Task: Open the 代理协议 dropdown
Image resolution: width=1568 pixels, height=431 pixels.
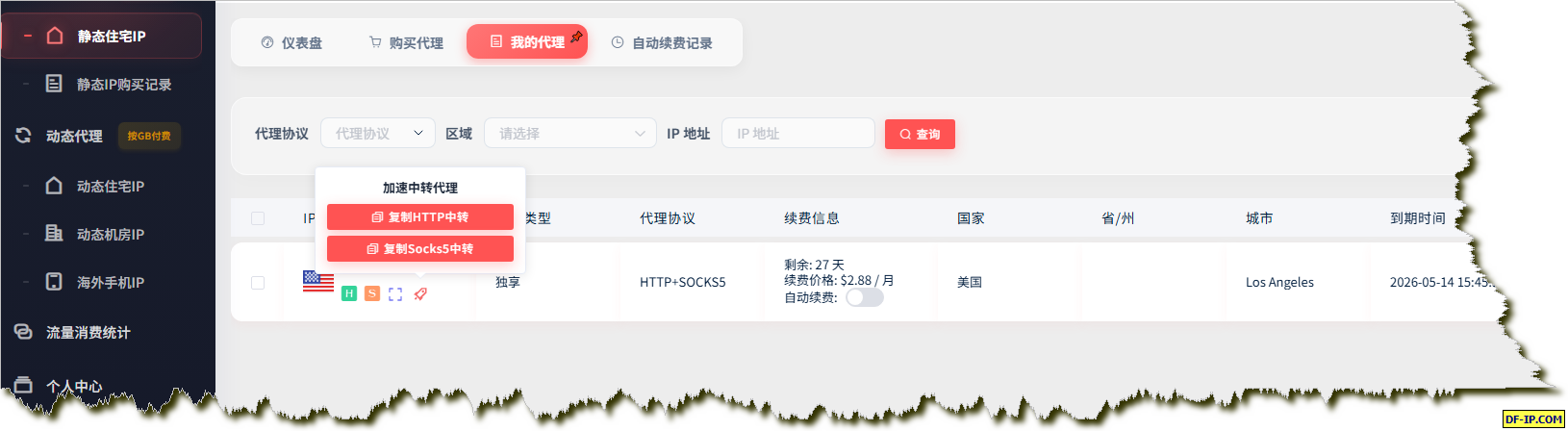Action: [378, 134]
